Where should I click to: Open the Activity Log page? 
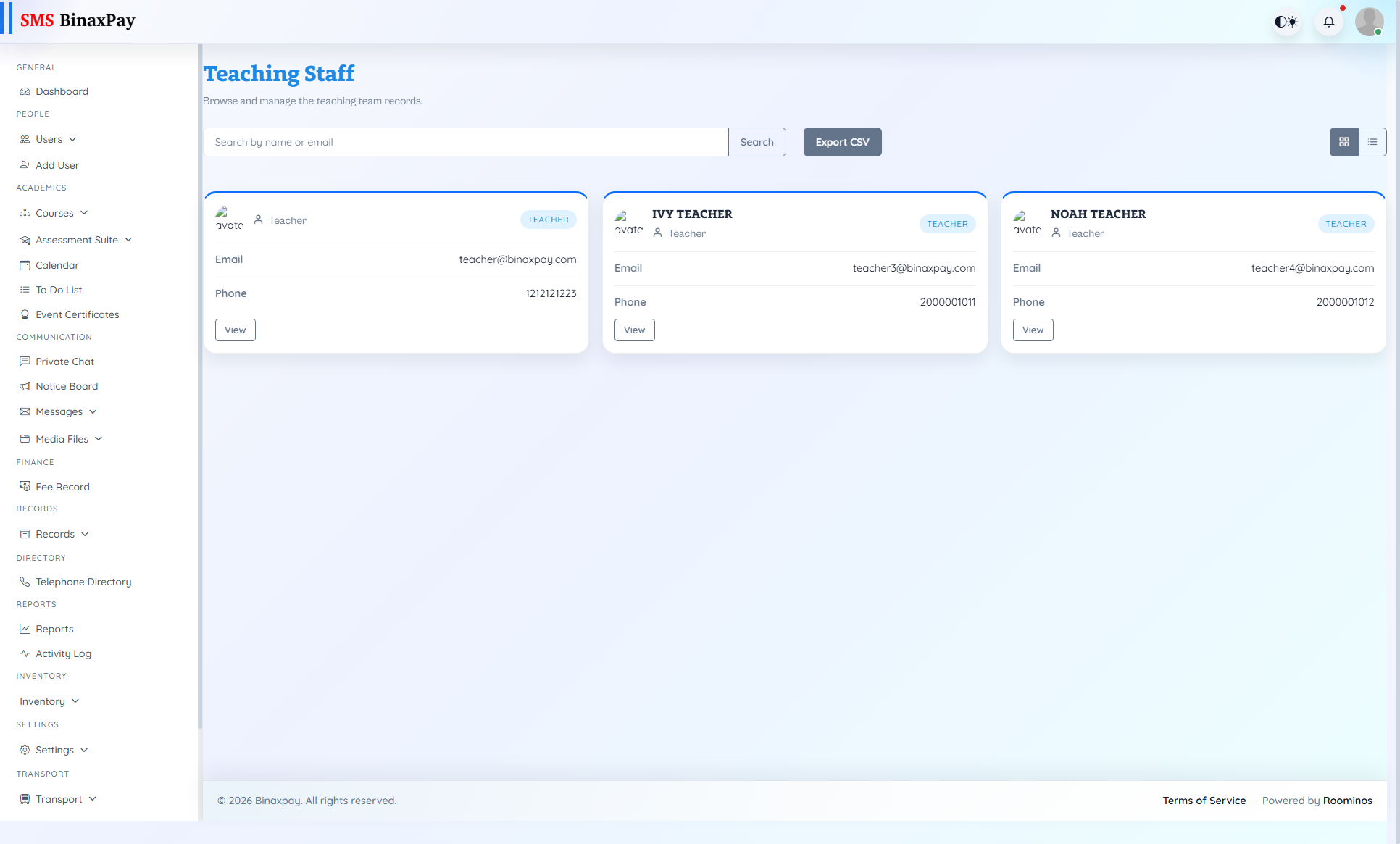tap(63, 653)
